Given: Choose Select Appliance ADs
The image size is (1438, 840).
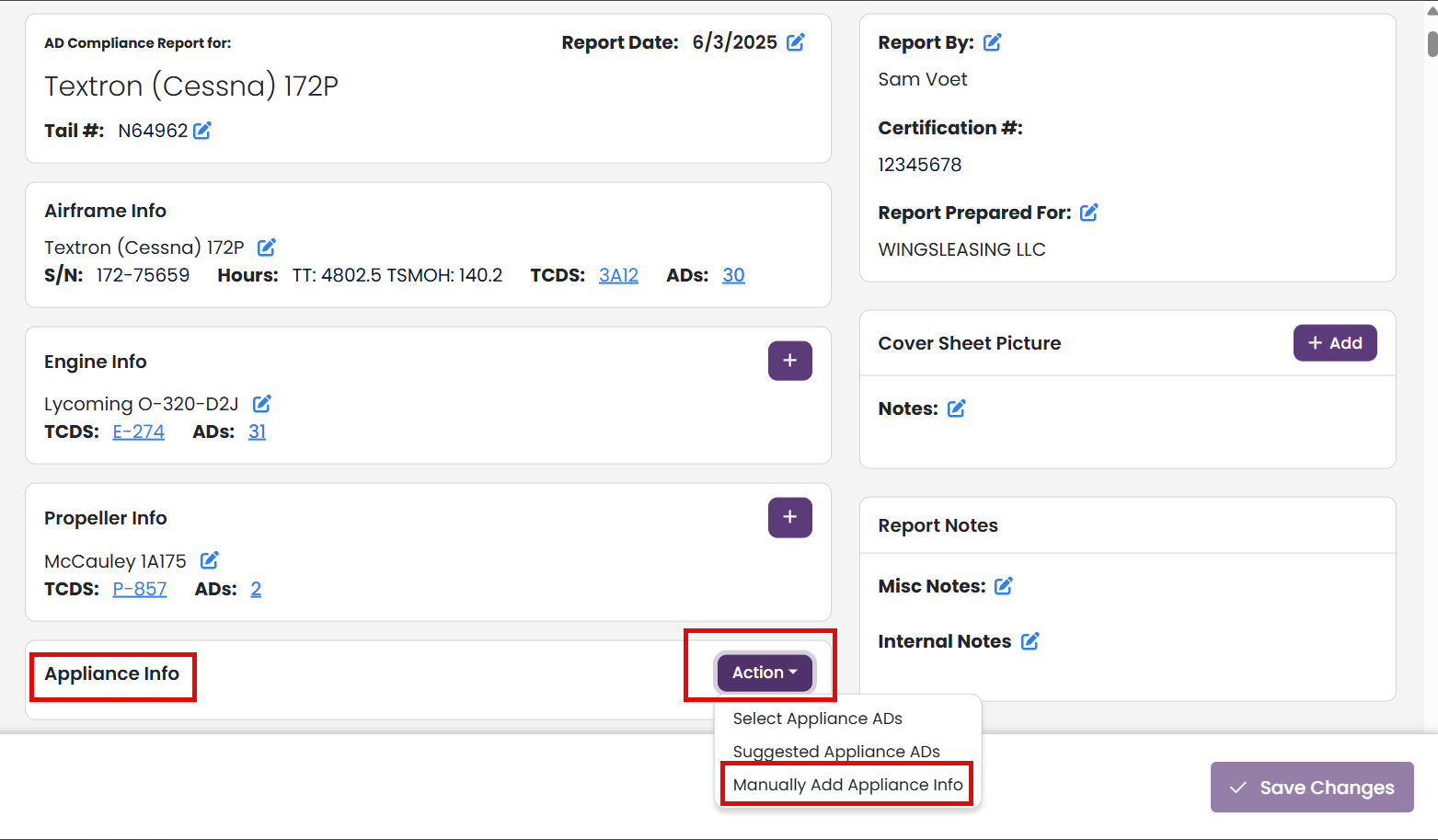Looking at the screenshot, I should 818,719.
